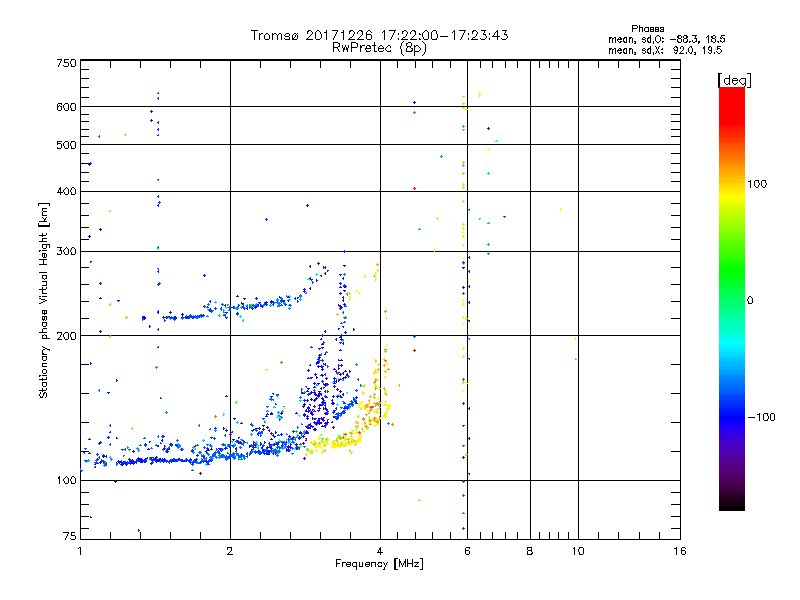Click the x-axis tick label '2'
800x600 pixels.
(230, 551)
